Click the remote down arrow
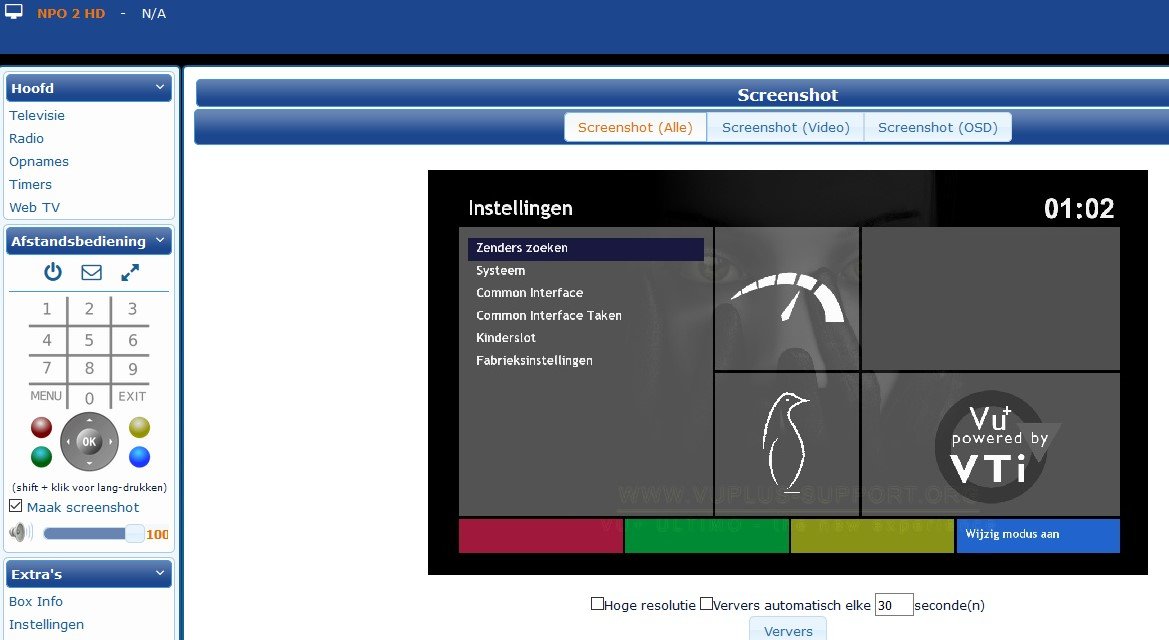This screenshot has width=1169, height=640. click(89, 463)
